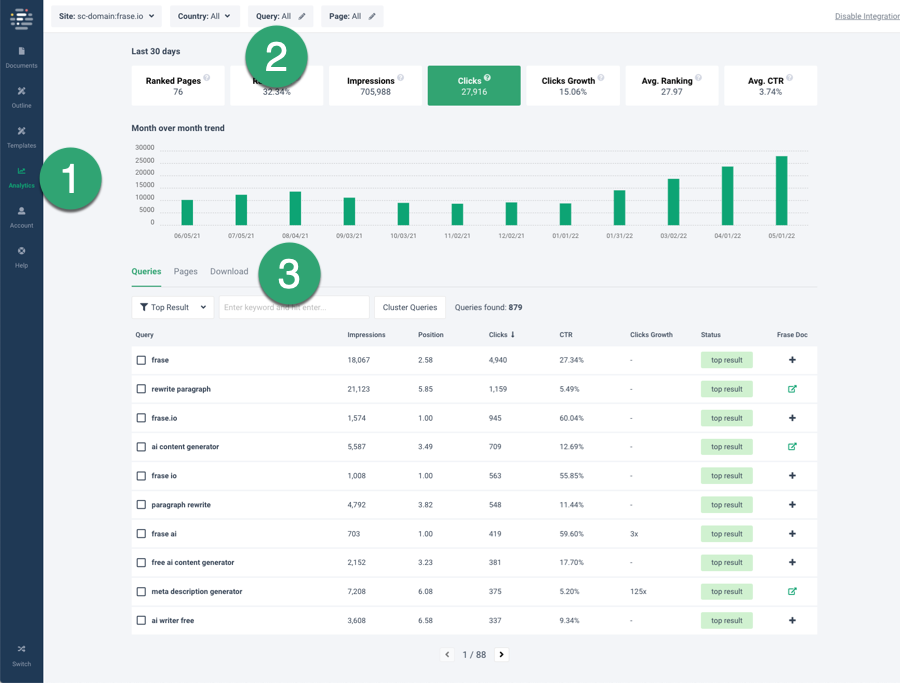The image size is (900, 683).
Task: Click help icon beside Avg. Ranking
Action: (699, 77)
